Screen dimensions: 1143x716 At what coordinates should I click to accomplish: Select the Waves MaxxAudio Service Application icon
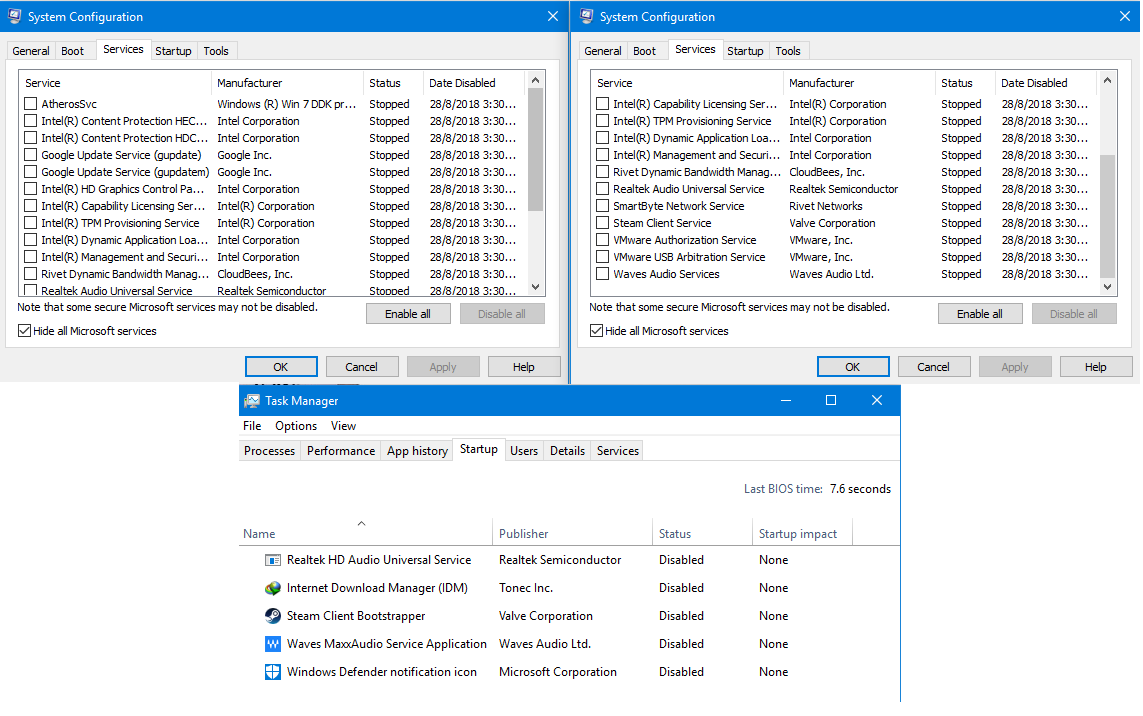coord(273,645)
